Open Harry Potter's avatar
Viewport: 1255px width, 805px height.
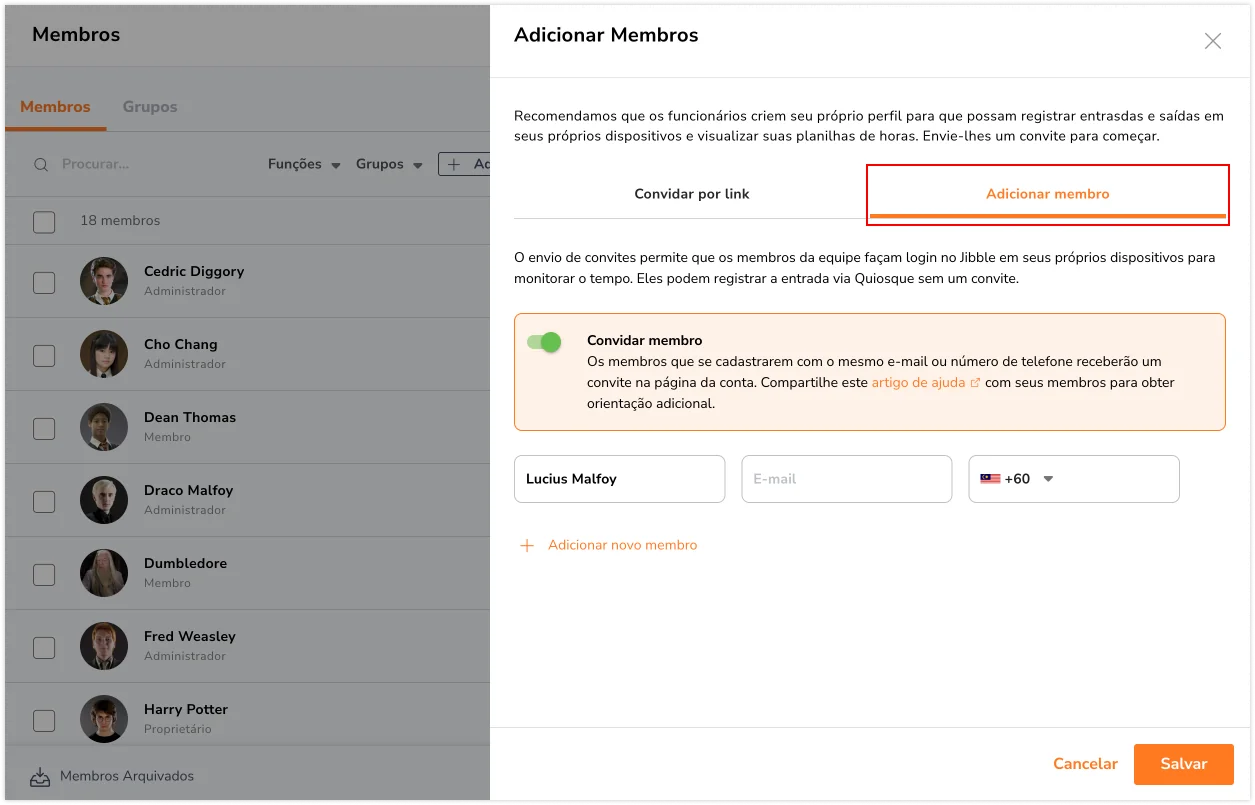click(x=104, y=719)
